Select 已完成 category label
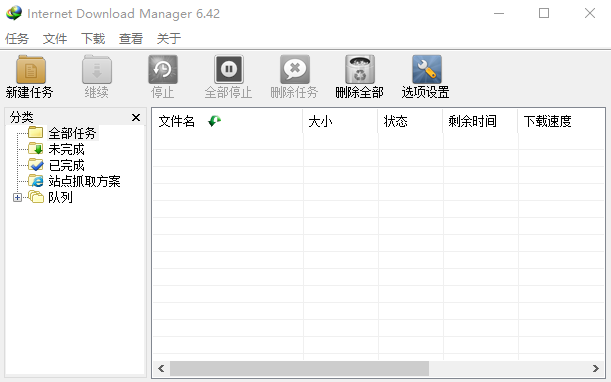 tap(66, 165)
